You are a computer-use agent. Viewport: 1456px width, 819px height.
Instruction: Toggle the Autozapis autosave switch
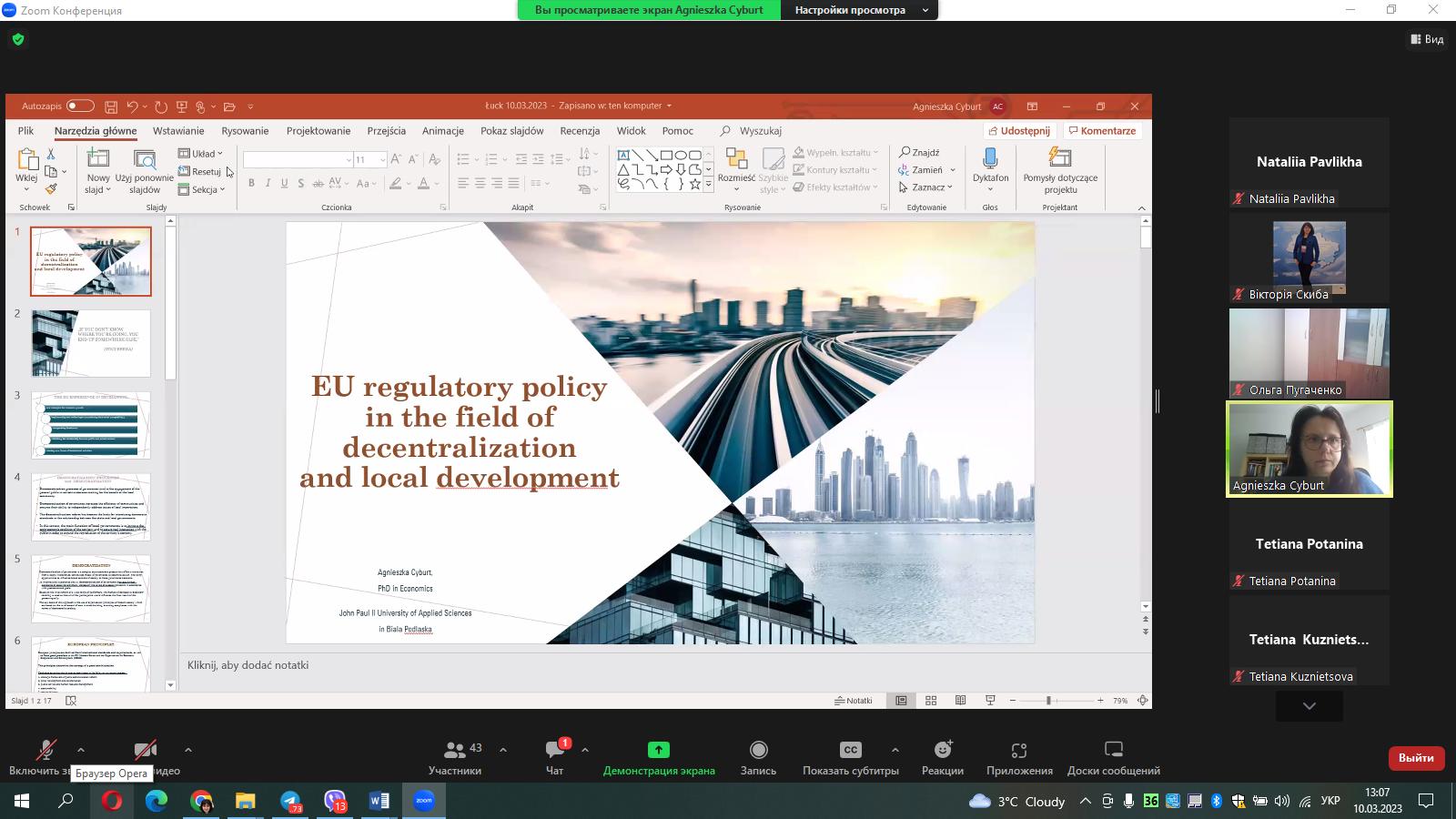pyautogui.click(x=80, y=106)
